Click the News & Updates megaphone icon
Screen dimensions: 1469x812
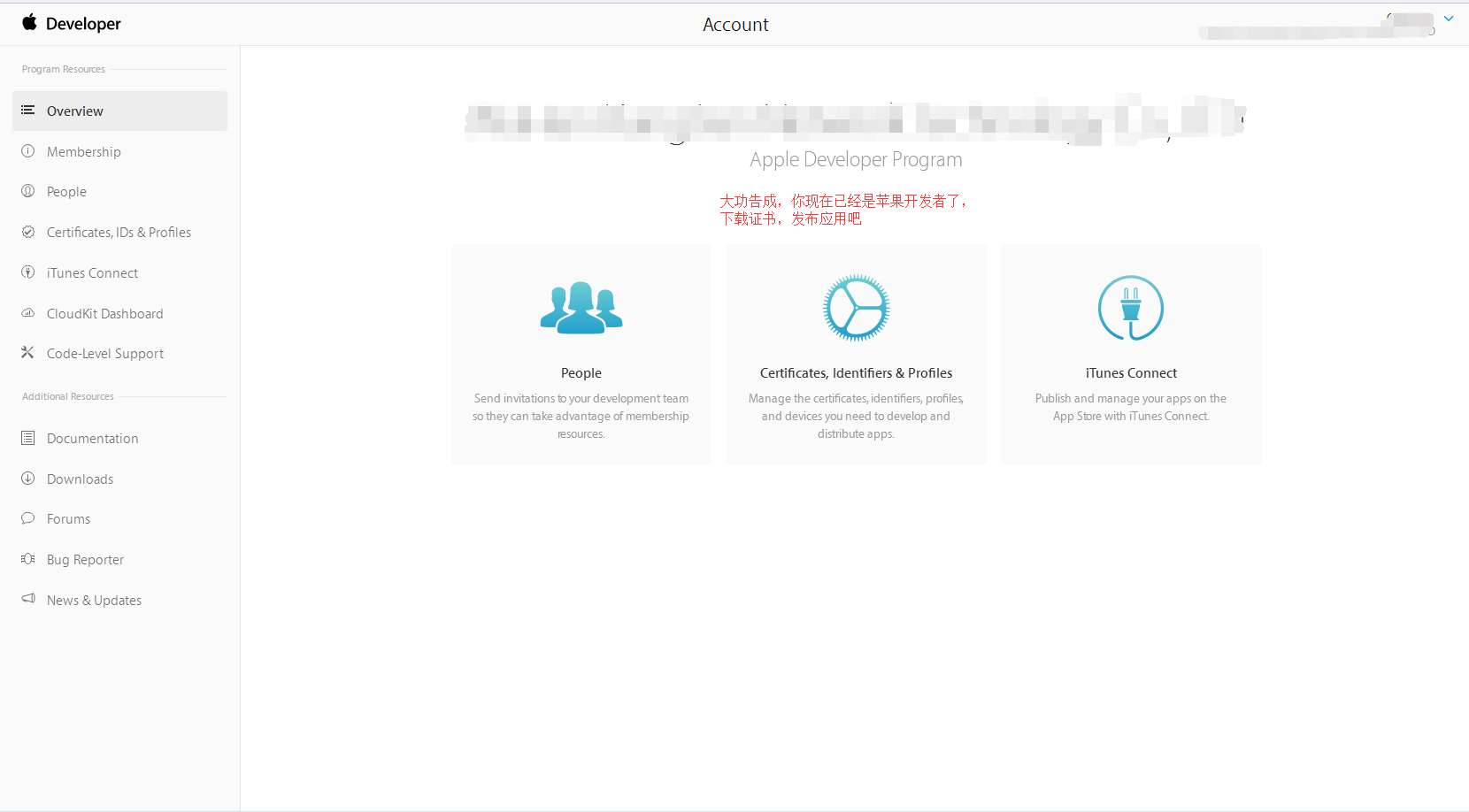coord(28,600)
